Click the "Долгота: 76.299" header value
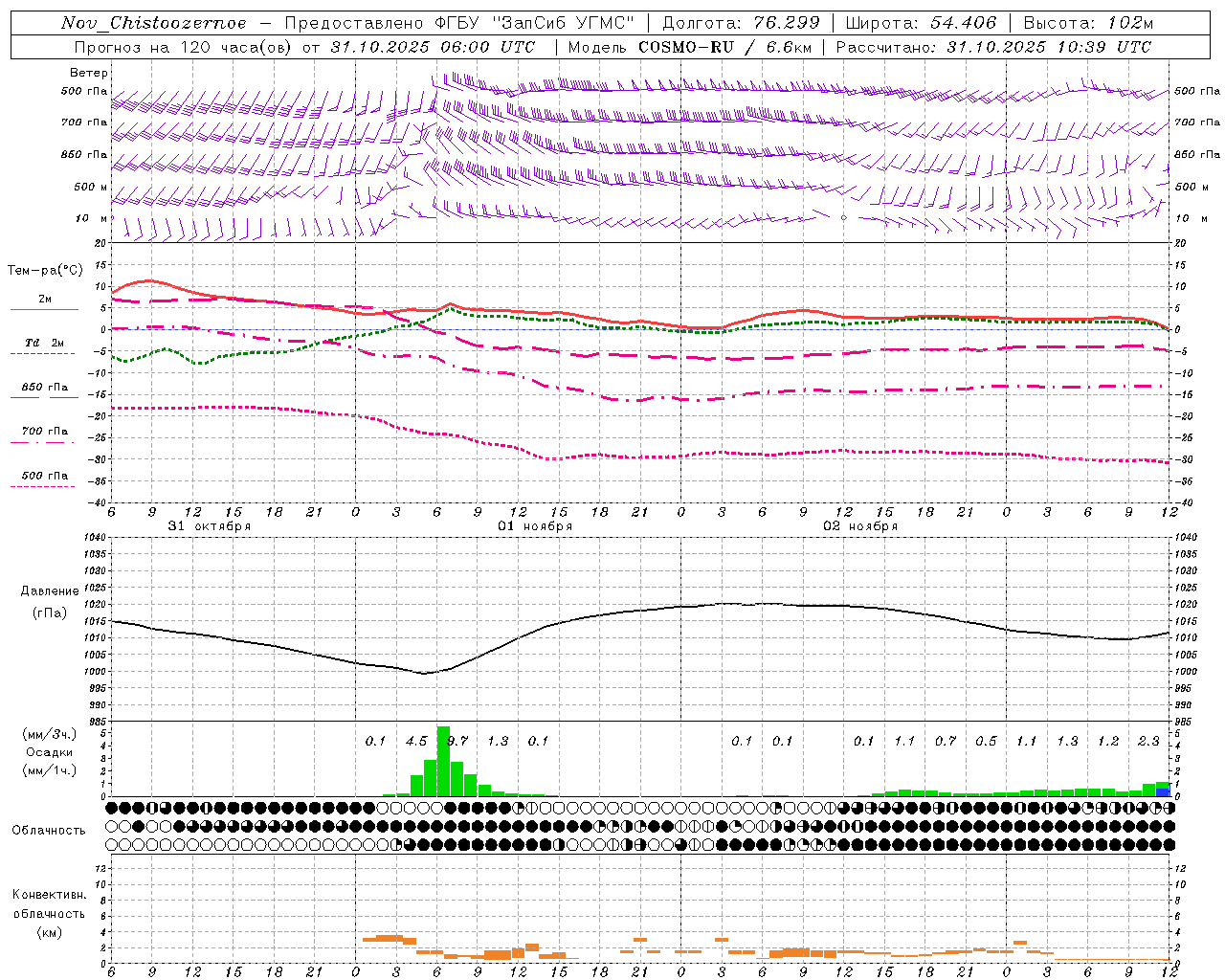Image resolution: width=1225 pixels, height=980 pixels. coord(741,23)
